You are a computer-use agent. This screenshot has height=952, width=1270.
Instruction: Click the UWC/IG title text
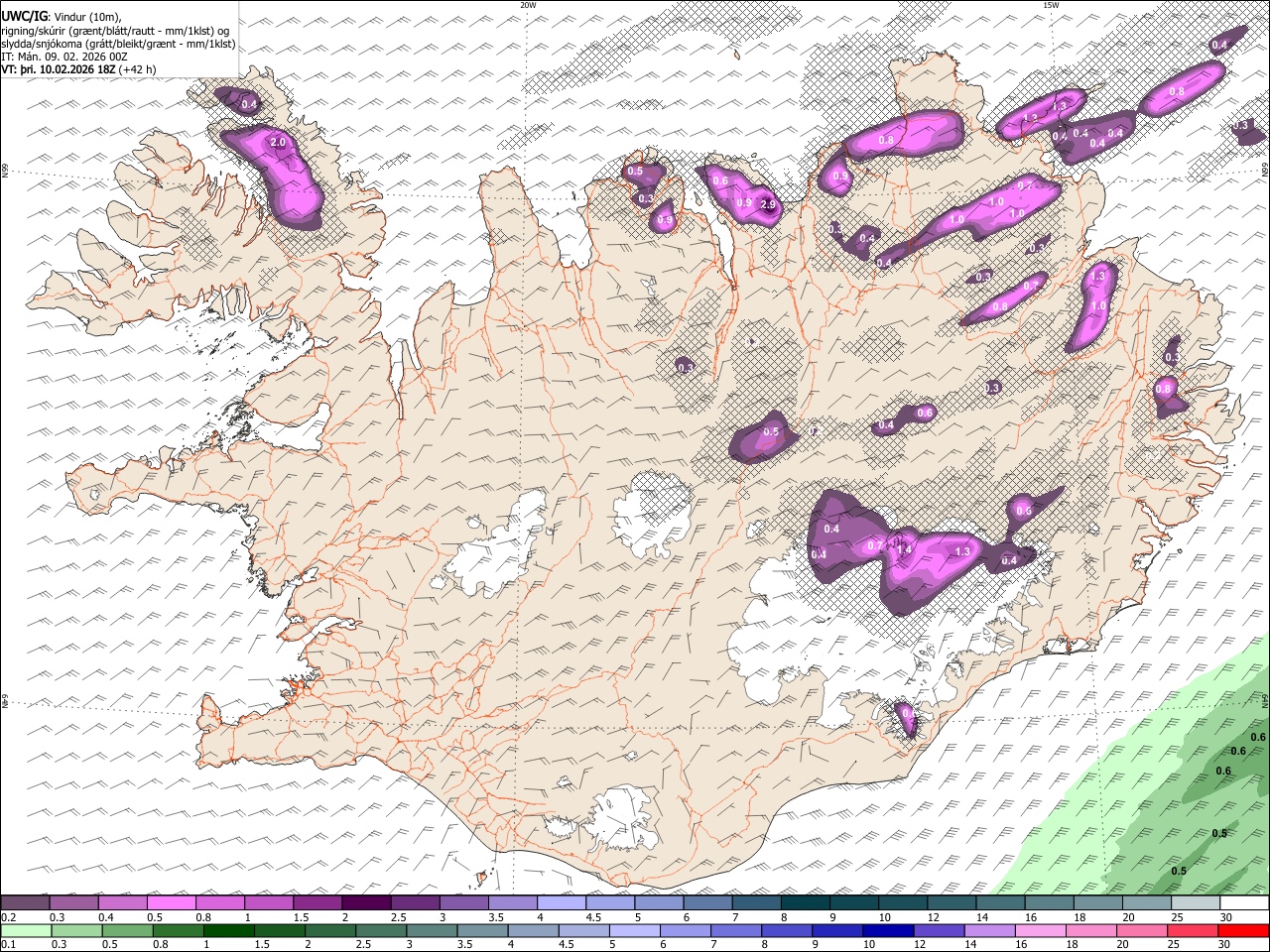point(24,17)
